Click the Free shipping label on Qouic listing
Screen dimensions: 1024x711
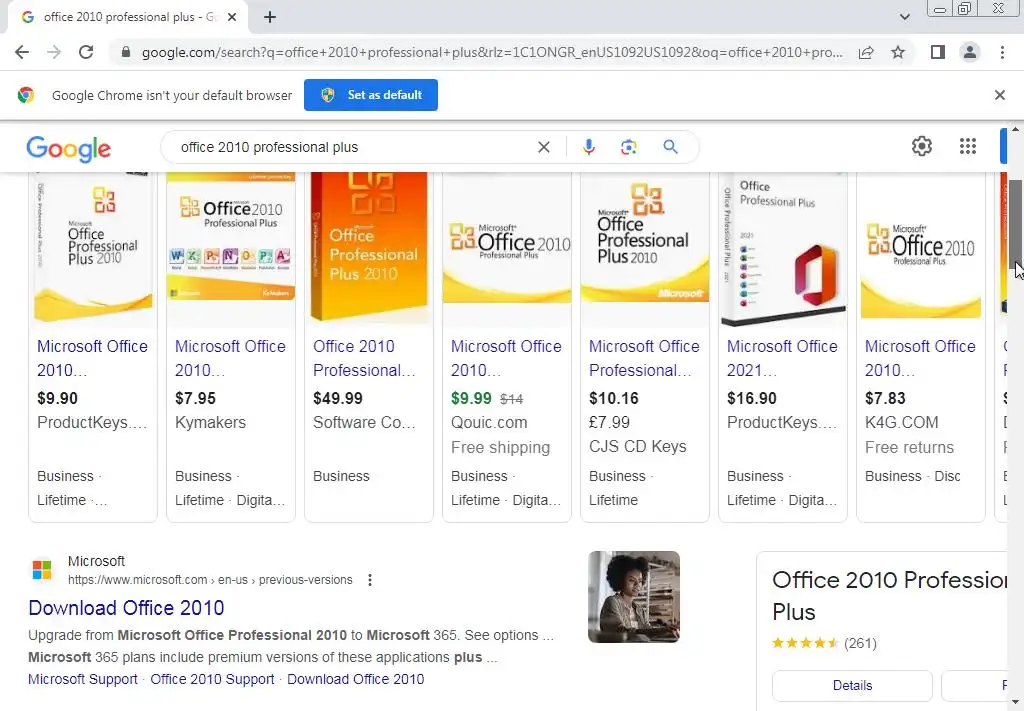tap(500, 447)
